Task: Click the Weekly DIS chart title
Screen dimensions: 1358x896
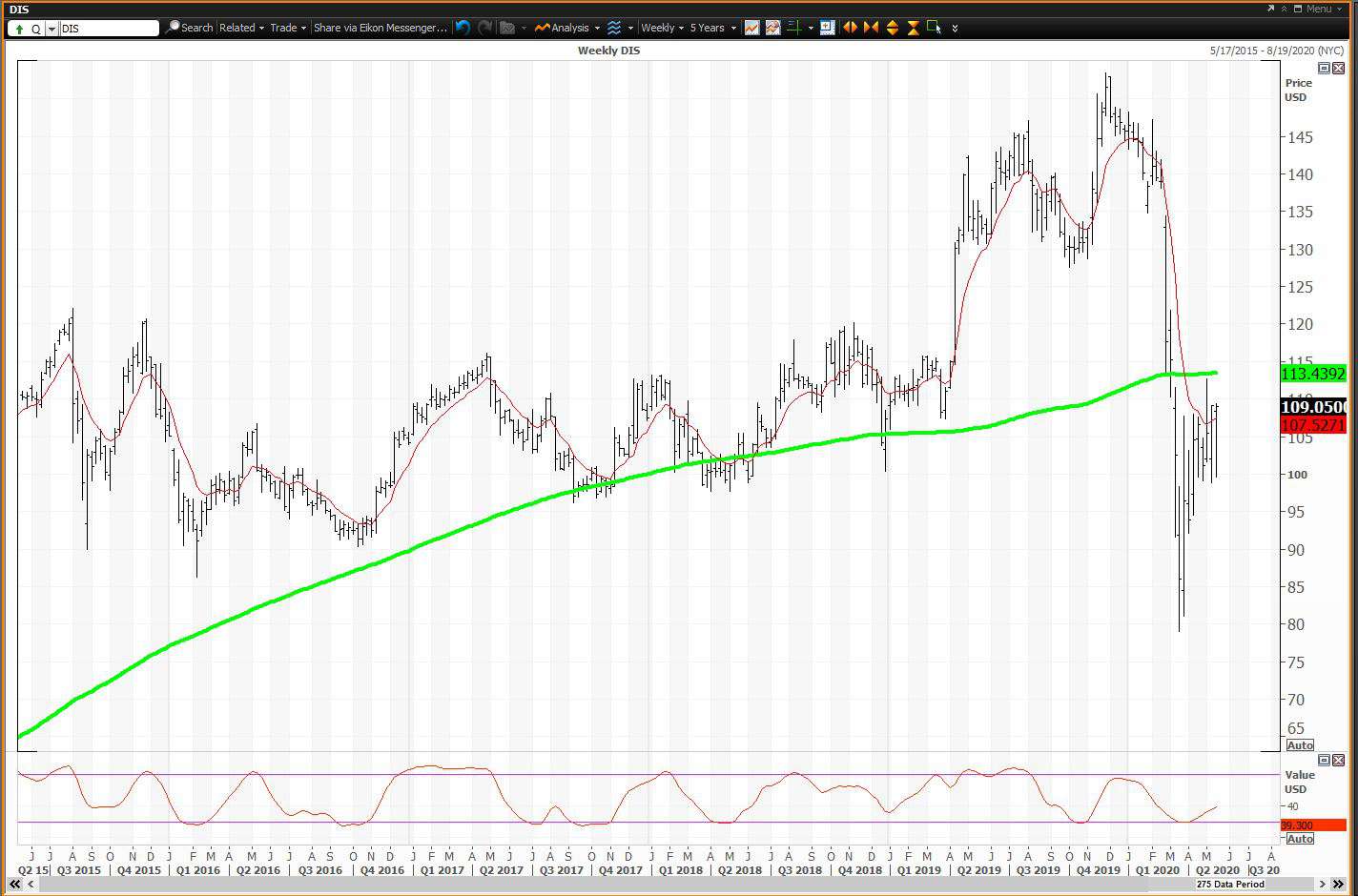Action: click(608, 51)
